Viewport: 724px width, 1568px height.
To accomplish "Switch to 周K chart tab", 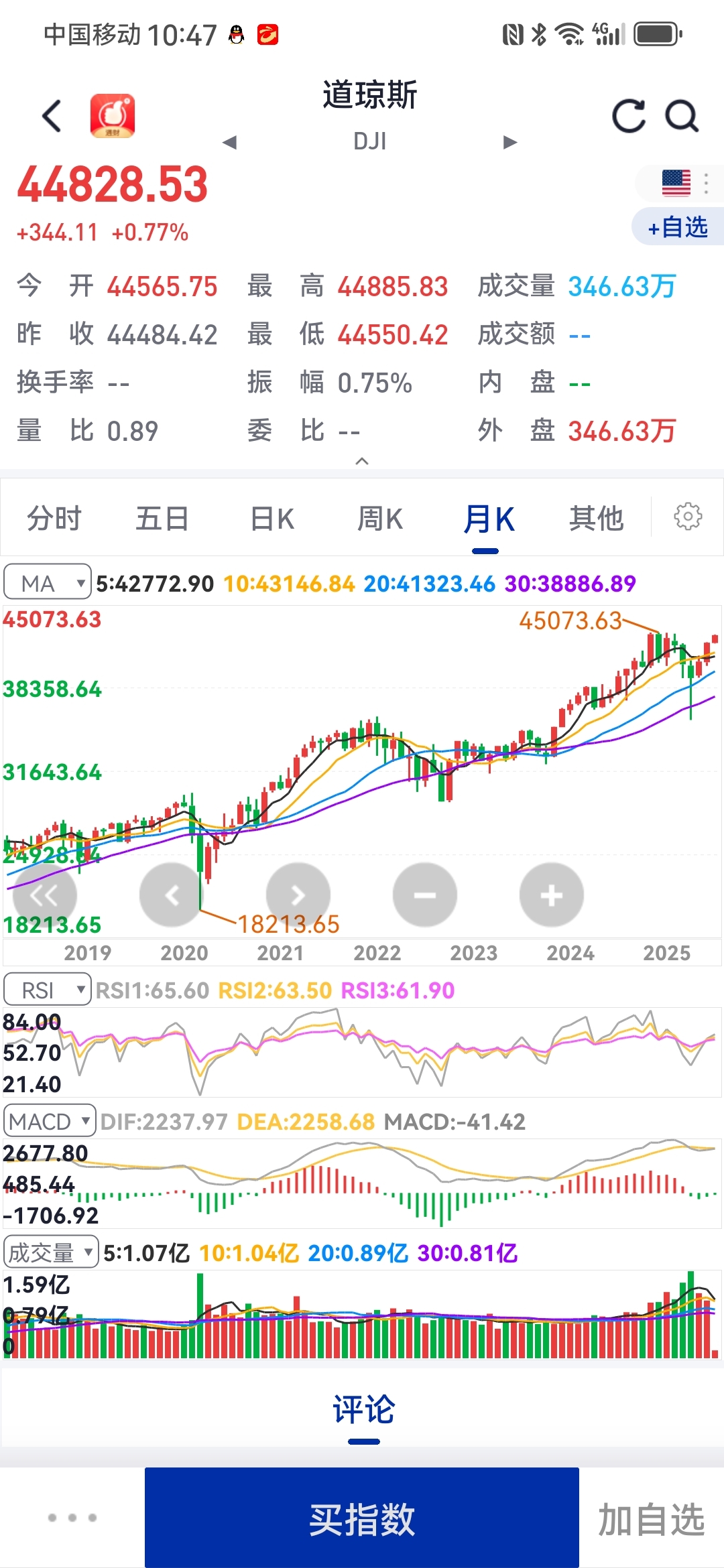I will tap(380, 519).
